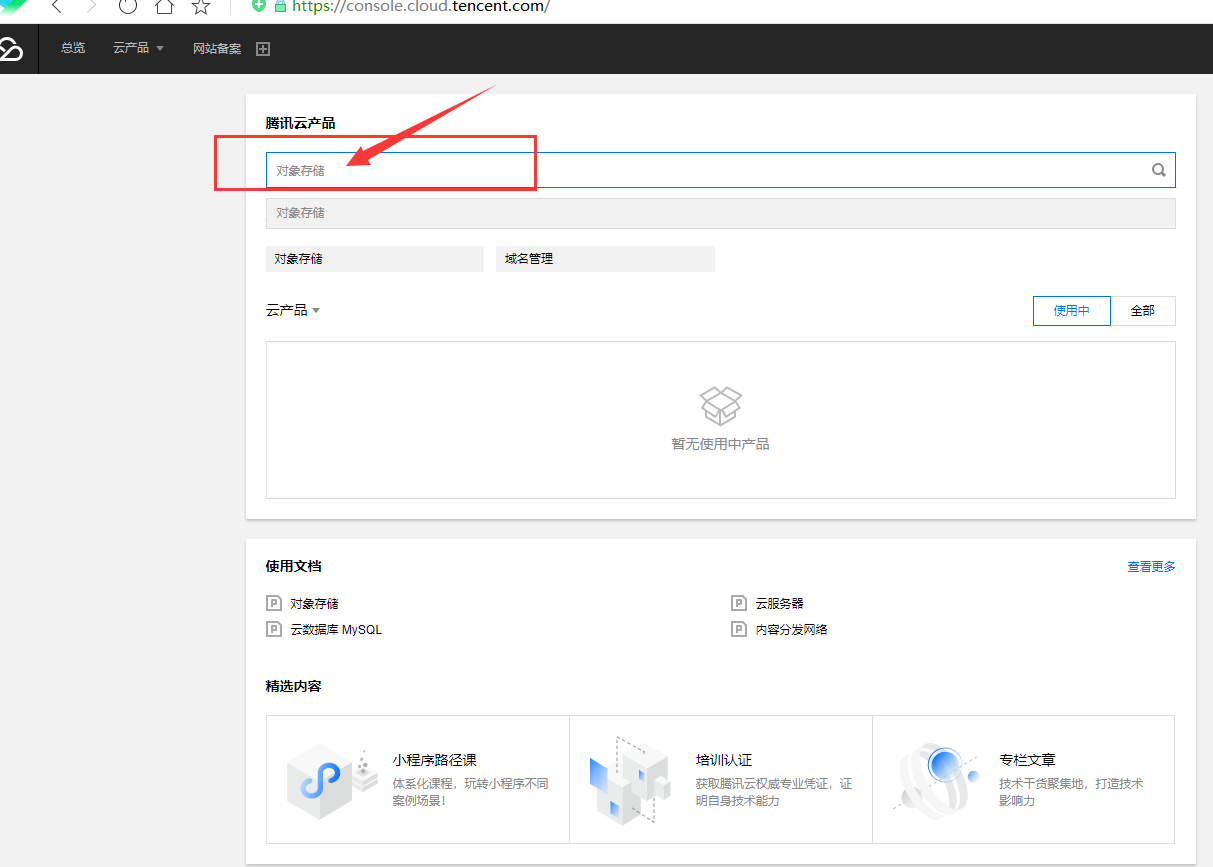1213x867 pixels.
Task: Expand the 云产品 top navigation dropdown
Action: click(138, 48)
